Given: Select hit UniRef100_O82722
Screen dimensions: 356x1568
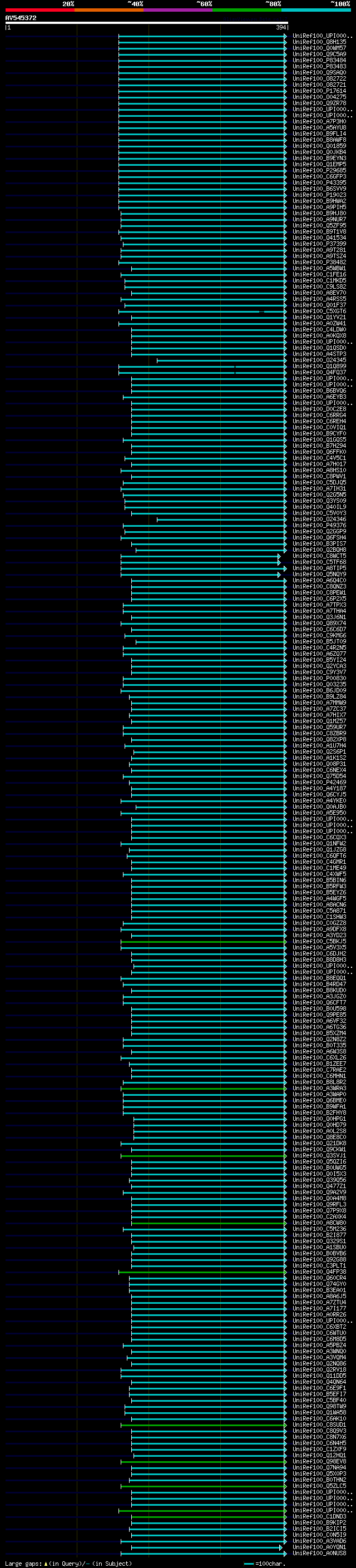Looking at the screenshot, I should tap(319, 79).
